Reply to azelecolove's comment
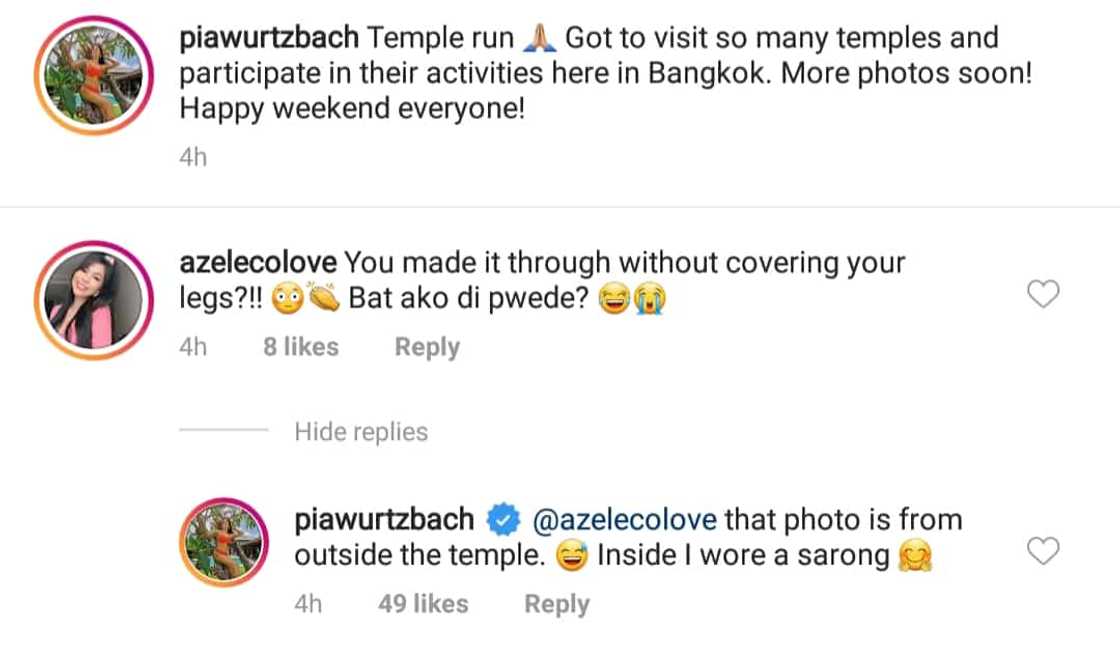The height and width of the screenshot is (651, 1120). pos(427,347)
